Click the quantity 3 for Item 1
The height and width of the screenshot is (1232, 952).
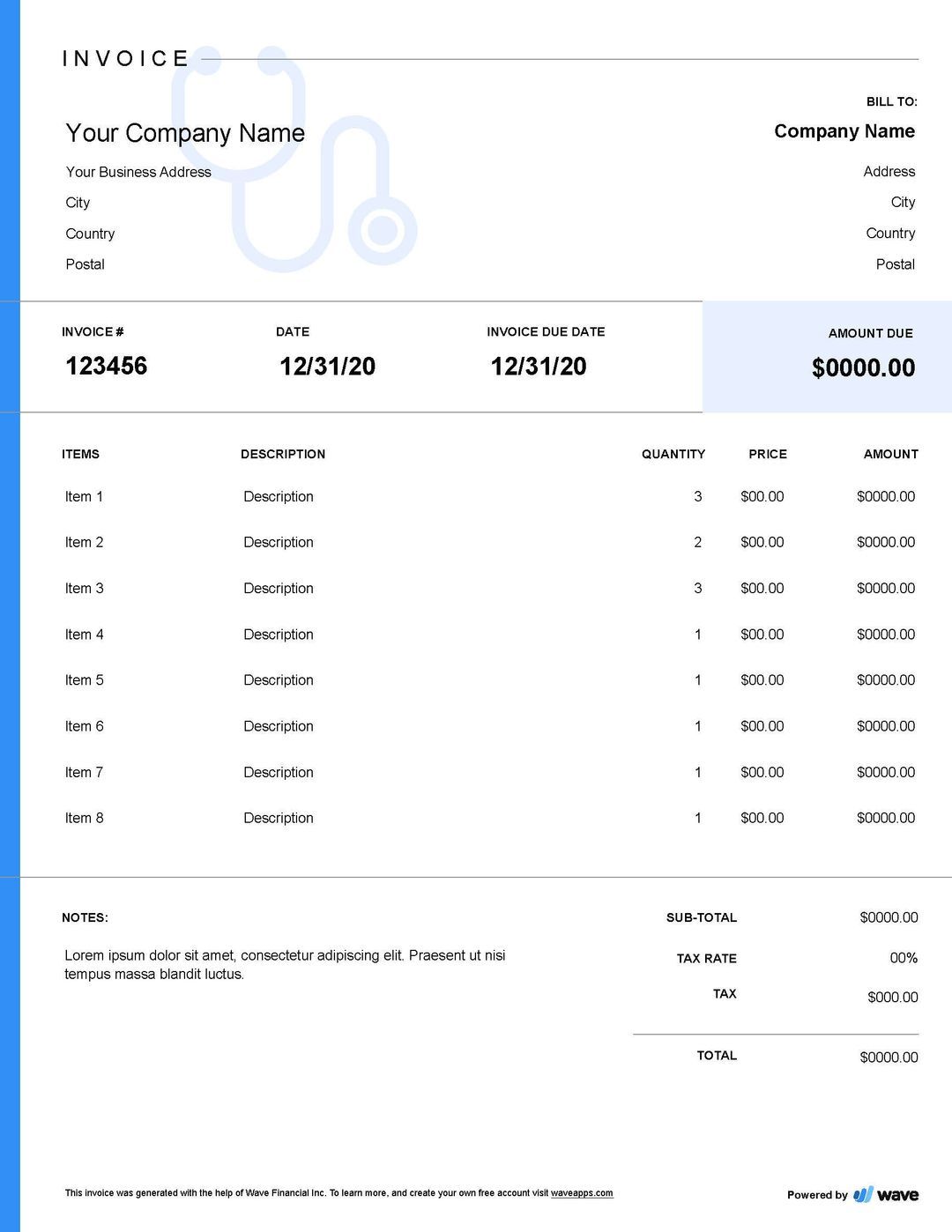(x=697, y=496)
